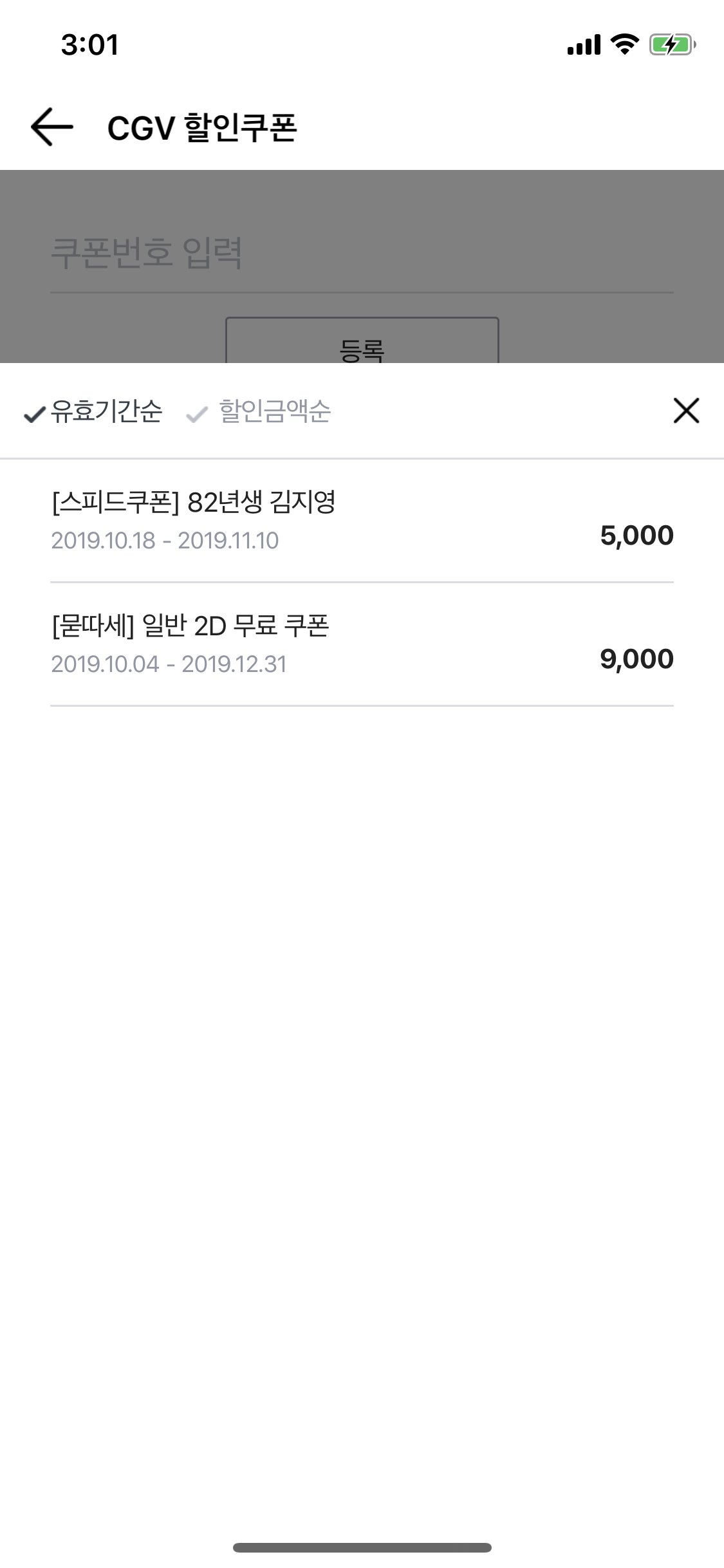724x1568 pixels.
Task: Click the 2019.10.18 - 2019.11.10 validity period
Action: [165, 541]
